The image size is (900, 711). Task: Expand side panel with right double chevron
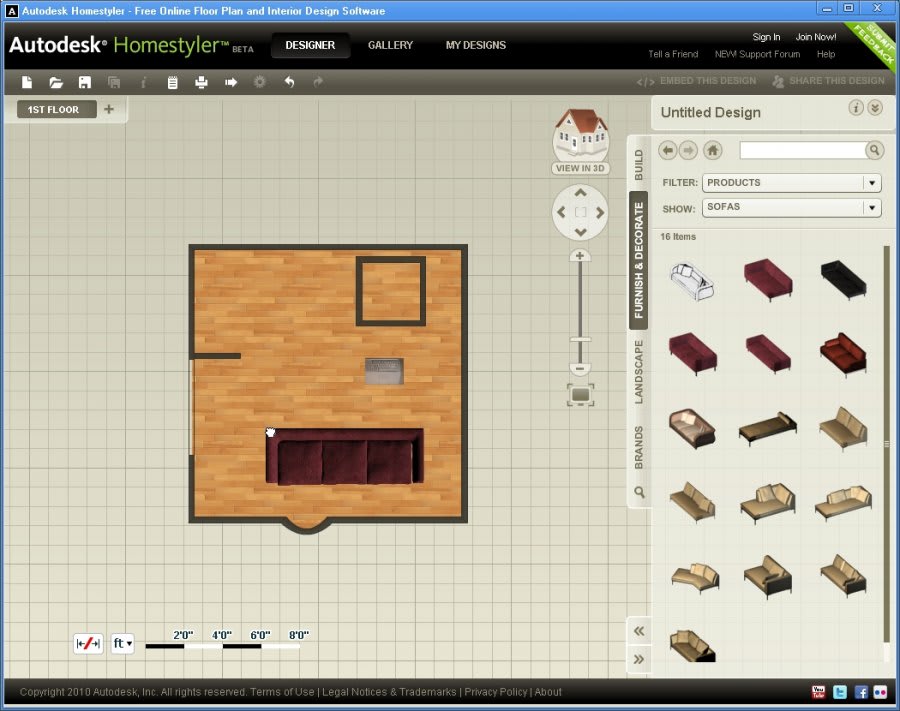pyautogui.click(x=639, y=659)
